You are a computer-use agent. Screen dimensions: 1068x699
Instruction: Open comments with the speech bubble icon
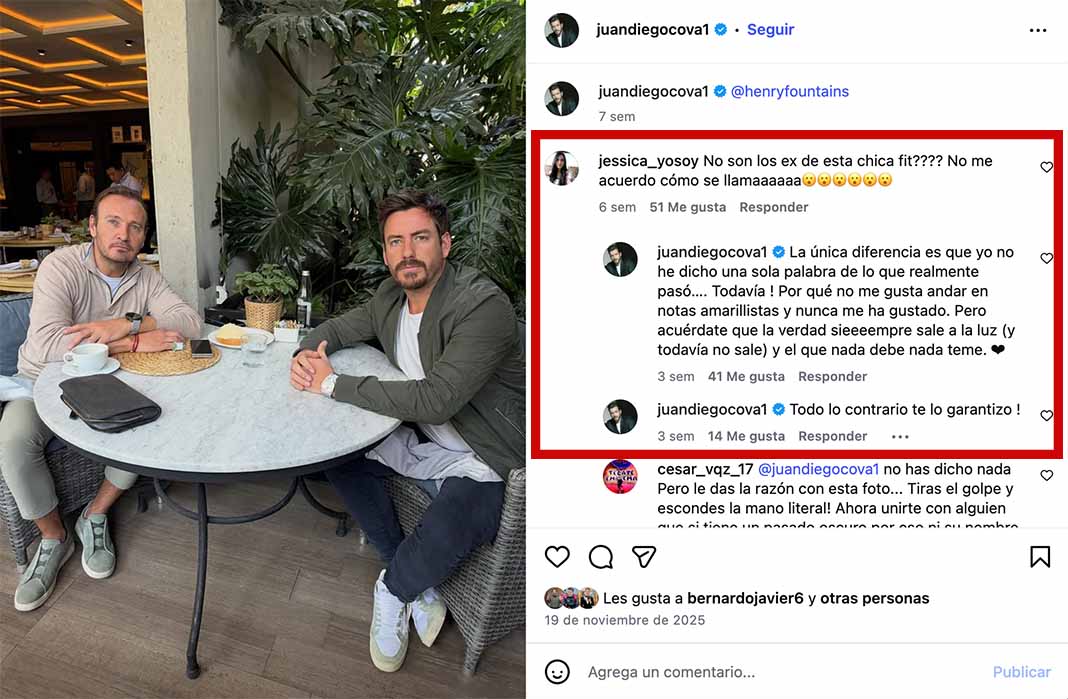coord(601,557)
